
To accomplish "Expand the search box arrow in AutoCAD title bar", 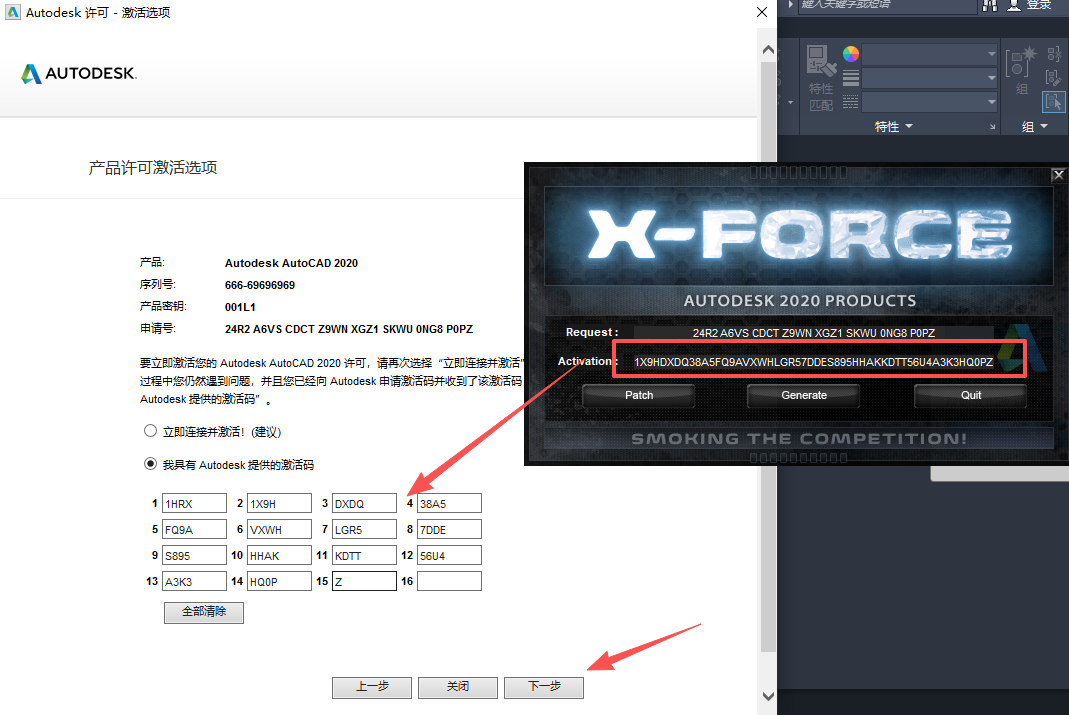I will click(790, 5).
